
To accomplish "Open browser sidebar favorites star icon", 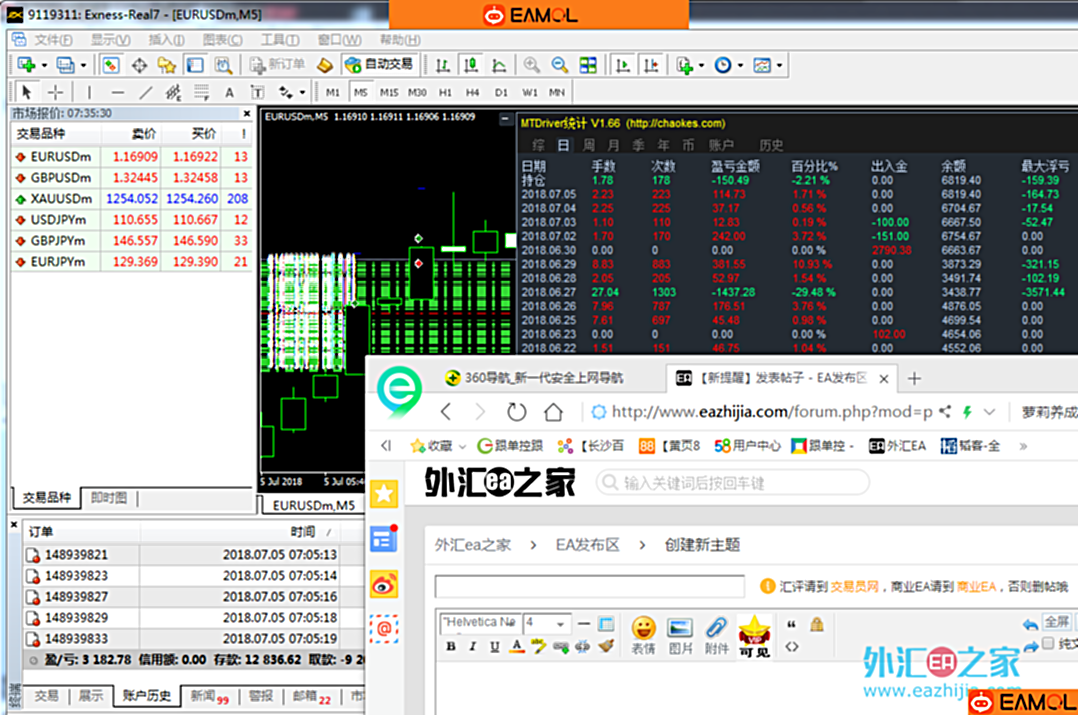I will pos(384,494).
